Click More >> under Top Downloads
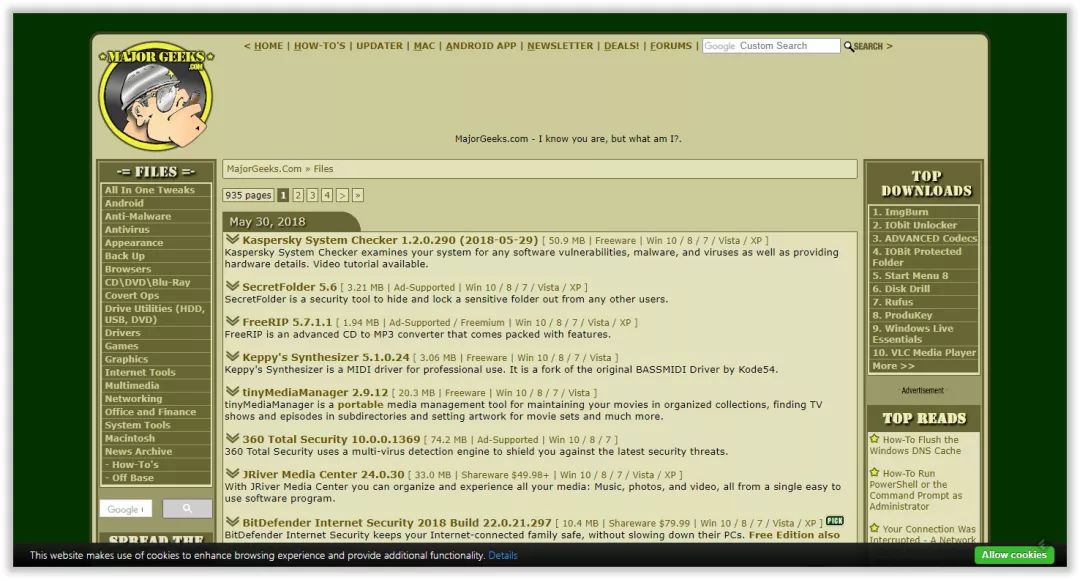 (x=893, y=366)
